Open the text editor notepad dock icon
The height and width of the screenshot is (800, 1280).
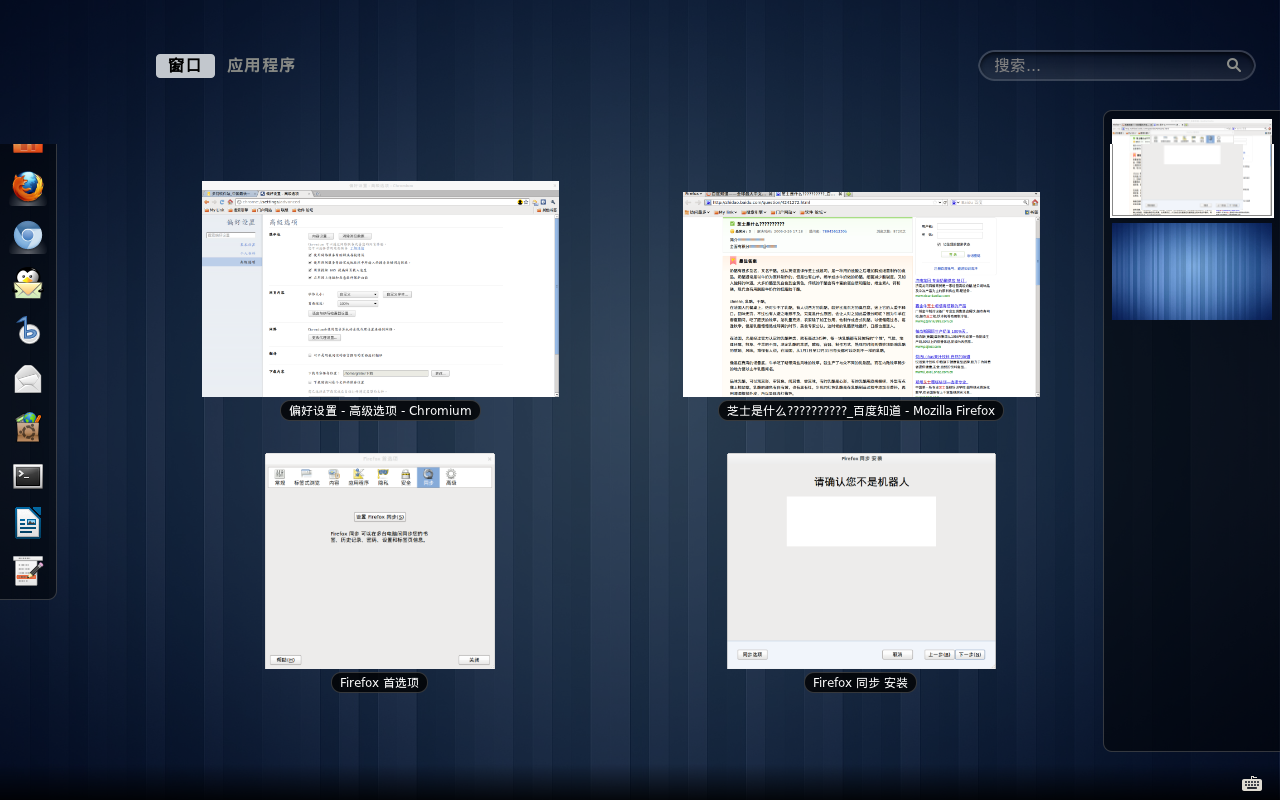click(x=28, y=571)
